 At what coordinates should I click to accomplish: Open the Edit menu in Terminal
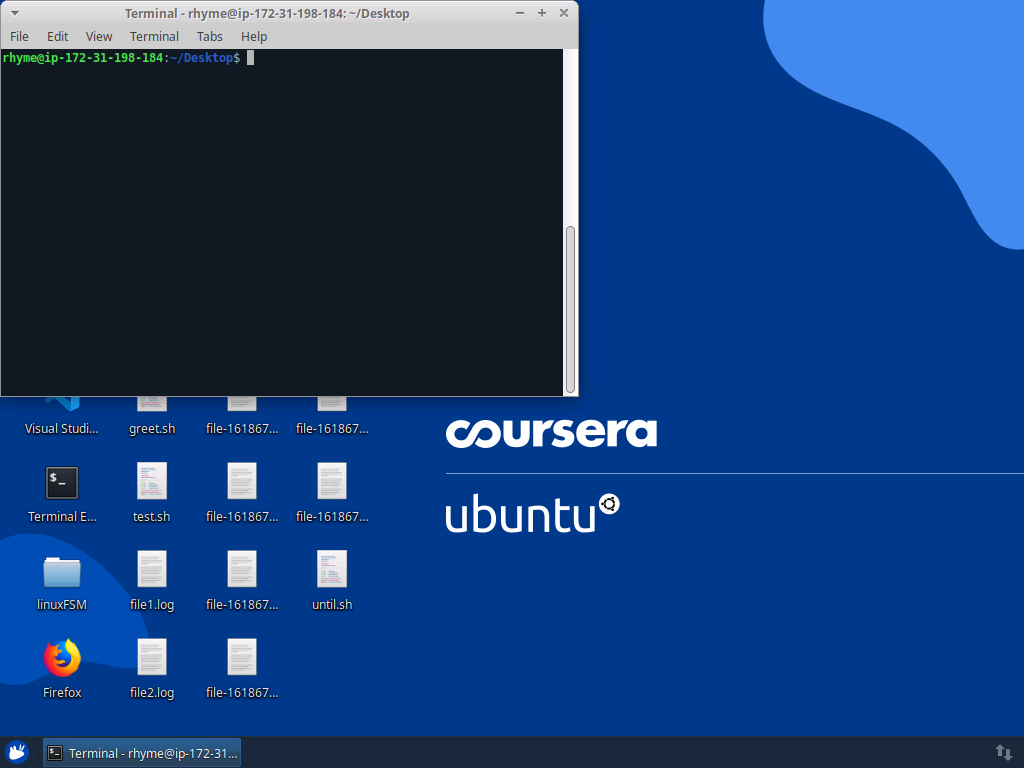(x=57, y=37)
